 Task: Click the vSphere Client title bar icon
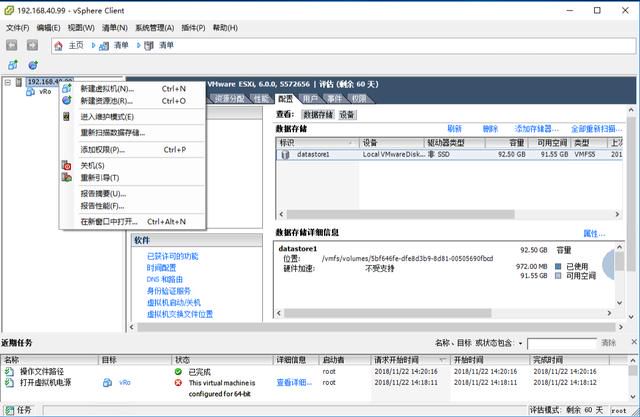[x=9, y=11]
